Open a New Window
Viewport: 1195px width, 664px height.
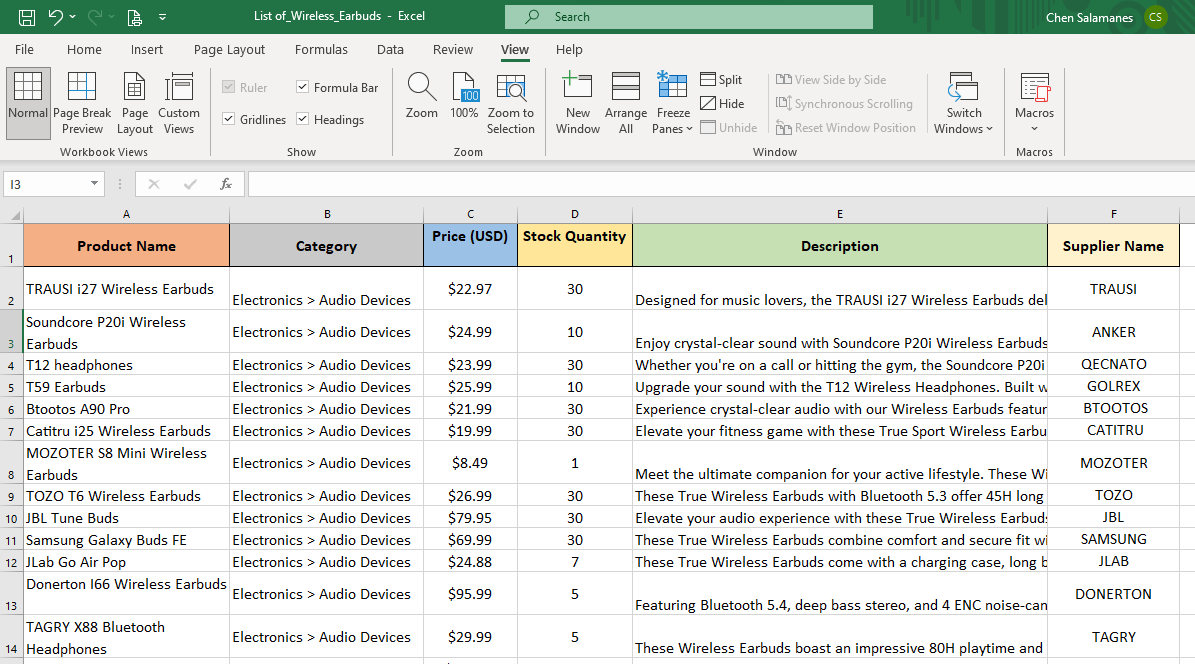click(x=578, y=104)
